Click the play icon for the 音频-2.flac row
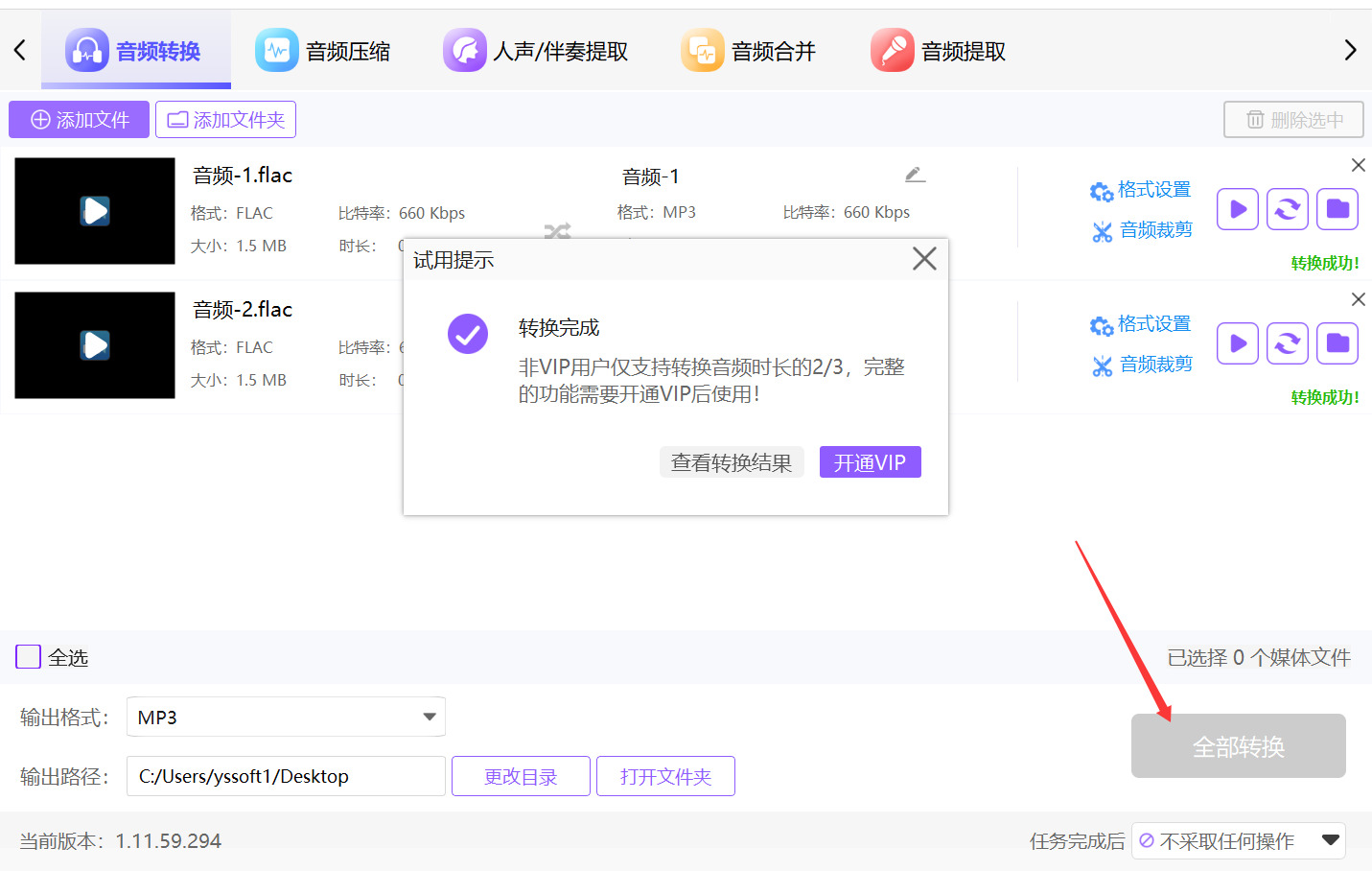 coord(1238,343)
